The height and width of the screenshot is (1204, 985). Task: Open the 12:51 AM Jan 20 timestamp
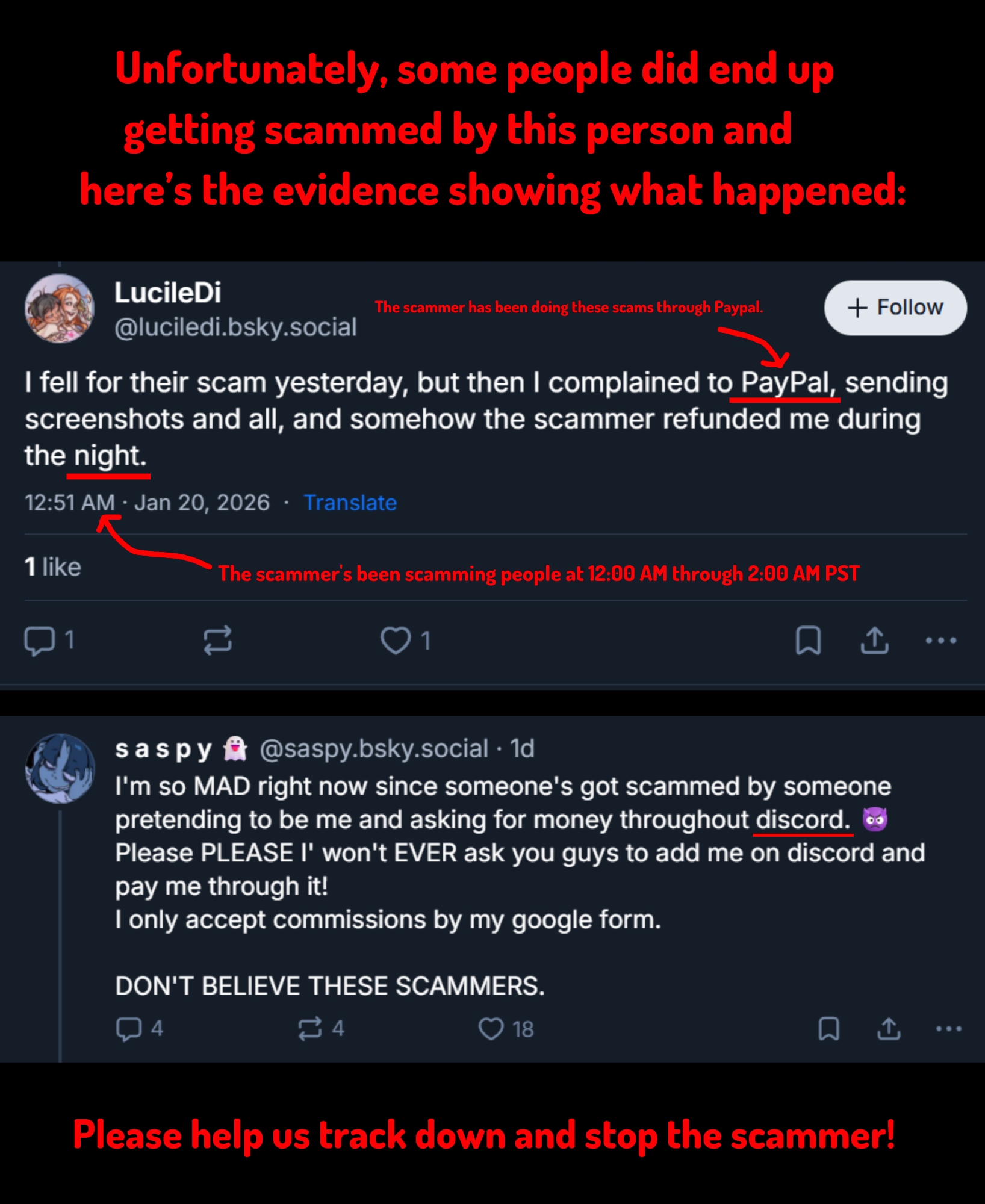147,503
